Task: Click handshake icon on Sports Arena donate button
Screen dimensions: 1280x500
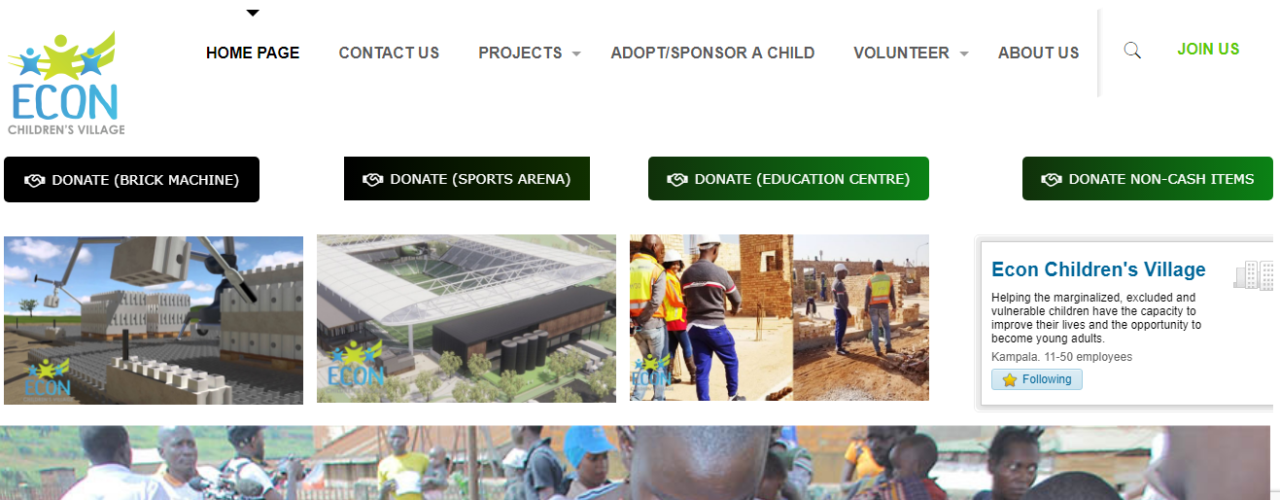Action: click(x=373, y=179)
